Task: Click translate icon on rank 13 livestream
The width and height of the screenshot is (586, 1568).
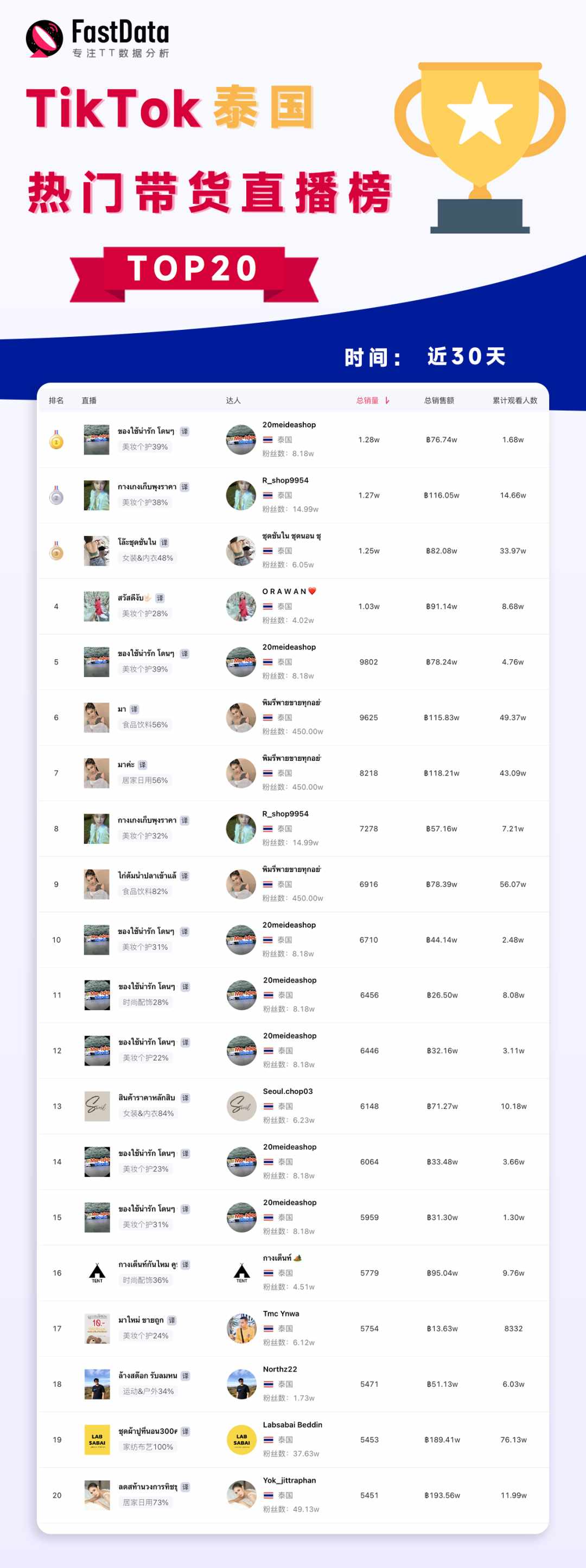Action: [185, 1098]
